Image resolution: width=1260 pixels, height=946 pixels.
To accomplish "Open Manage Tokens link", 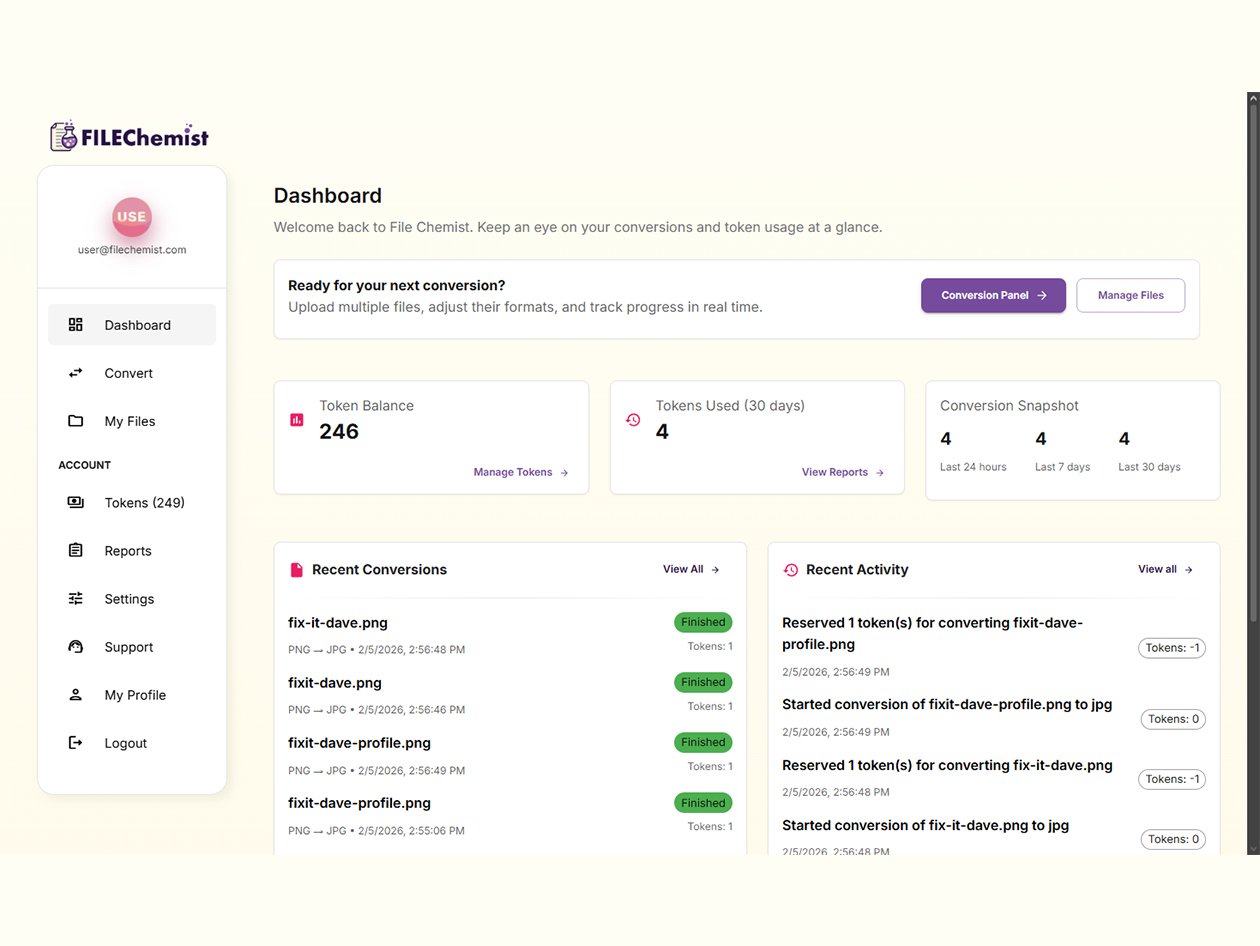I will tap(513, 472).
